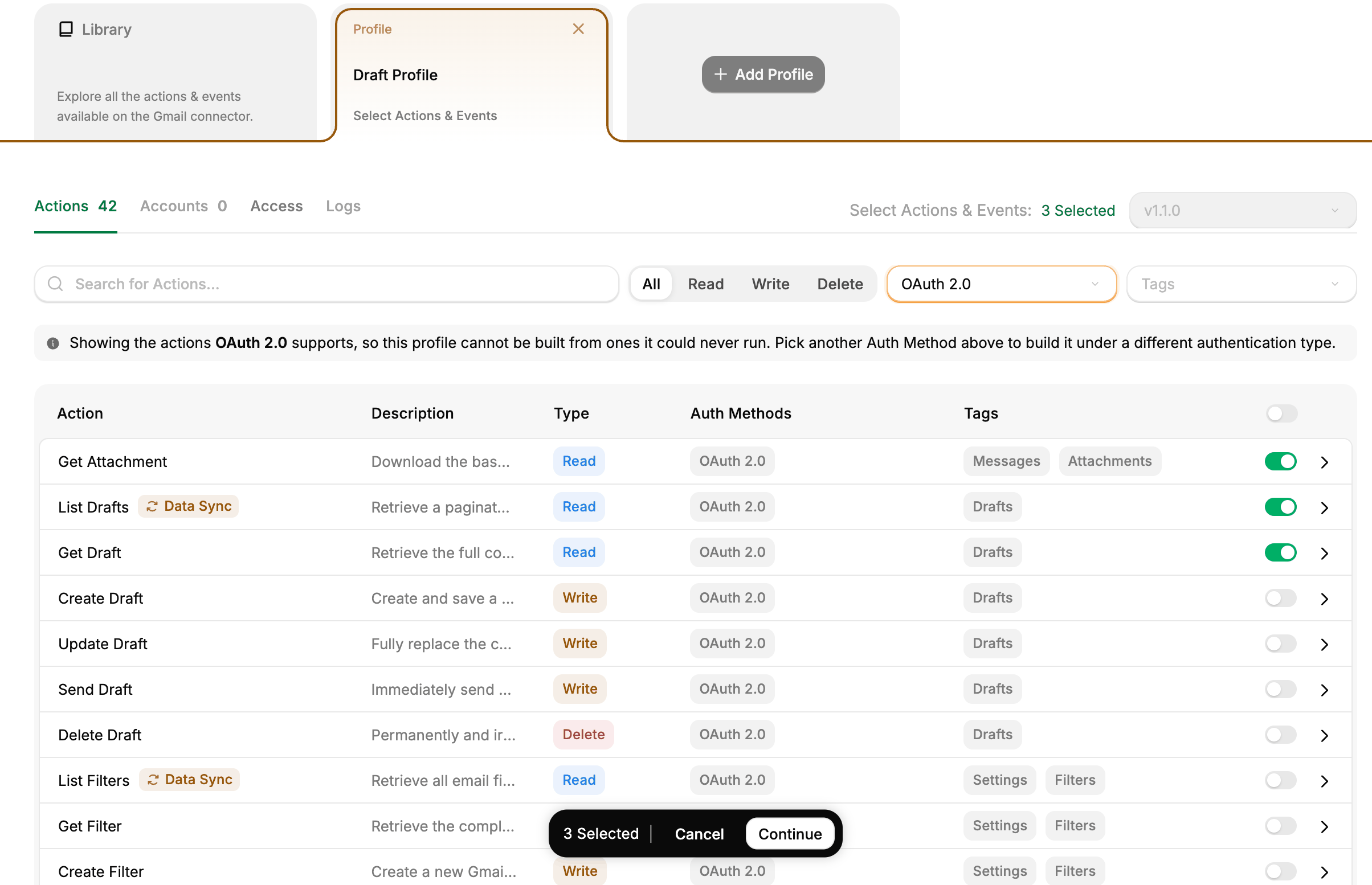Click the info icon in the OAuth notice

[x=53, y=343]
